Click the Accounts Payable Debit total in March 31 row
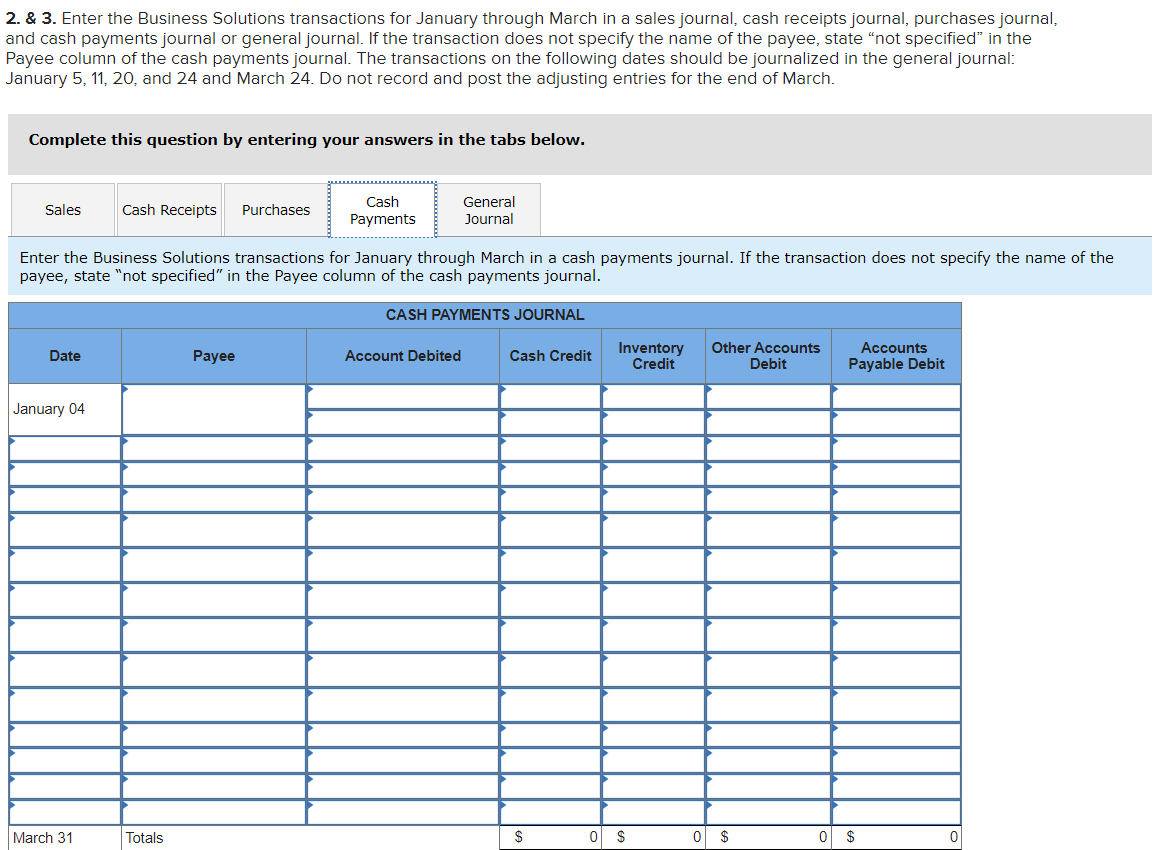 897,837
